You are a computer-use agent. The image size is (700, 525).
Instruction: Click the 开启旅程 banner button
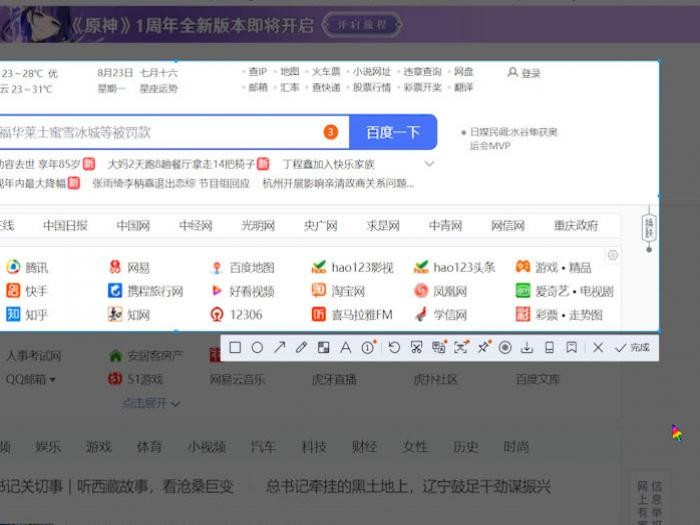(x=362, y=25)
